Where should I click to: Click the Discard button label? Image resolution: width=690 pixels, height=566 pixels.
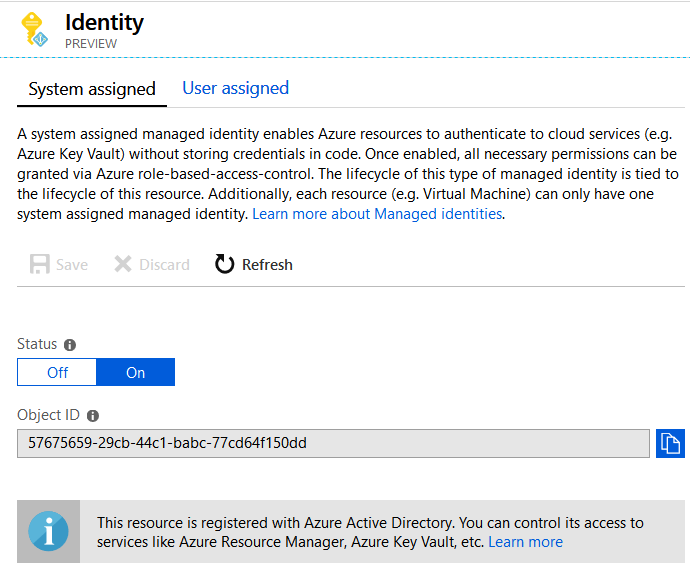pyautogui.click(x=164, y=265)
